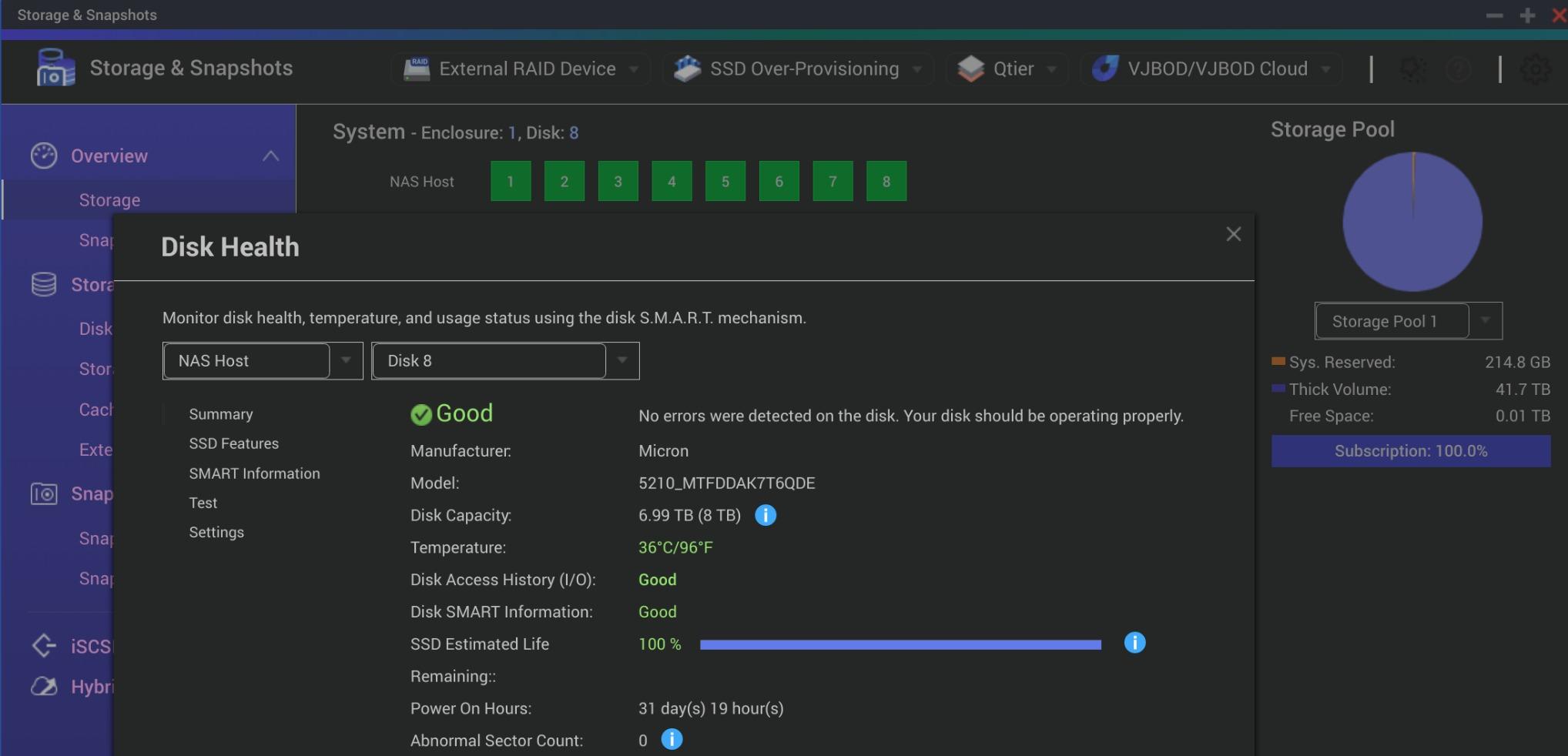1568x756 pixels.
Task: Click the Overview gauge icon
Action: point(44,156)
